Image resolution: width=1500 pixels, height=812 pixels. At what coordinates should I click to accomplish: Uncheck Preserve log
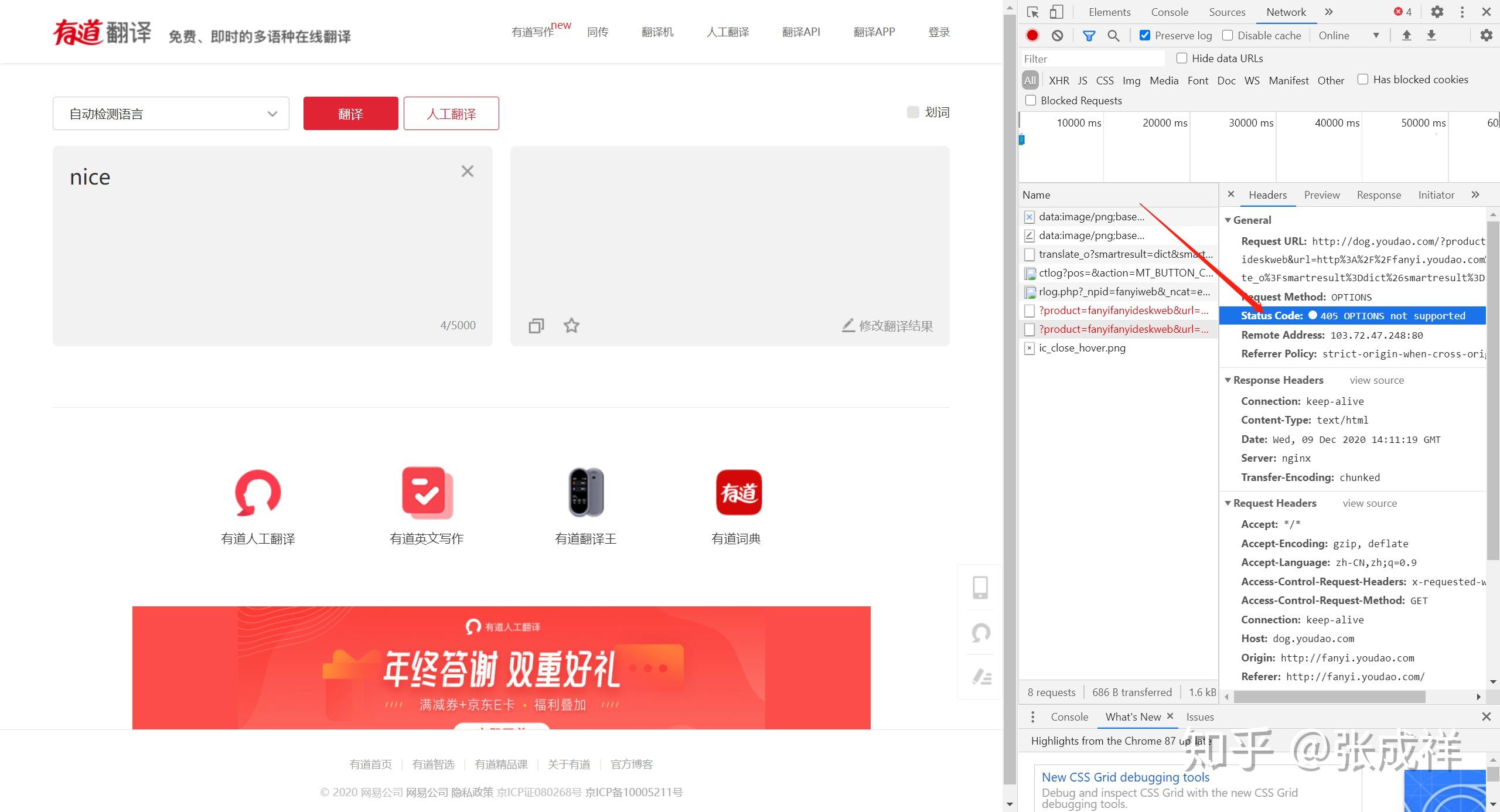coord(1144,35)
